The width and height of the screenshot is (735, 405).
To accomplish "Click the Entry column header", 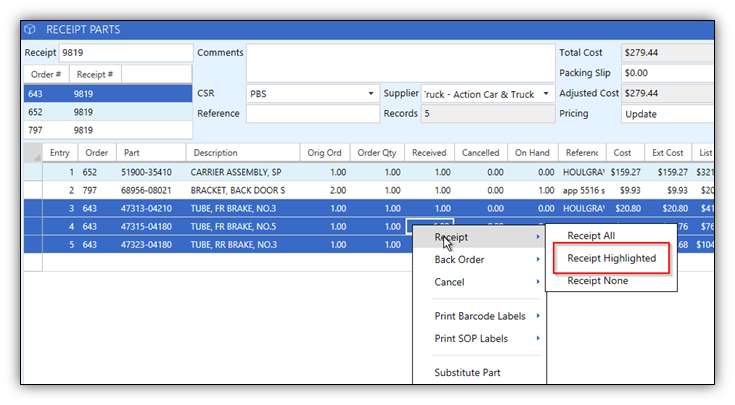I will [x=60, y=153].
